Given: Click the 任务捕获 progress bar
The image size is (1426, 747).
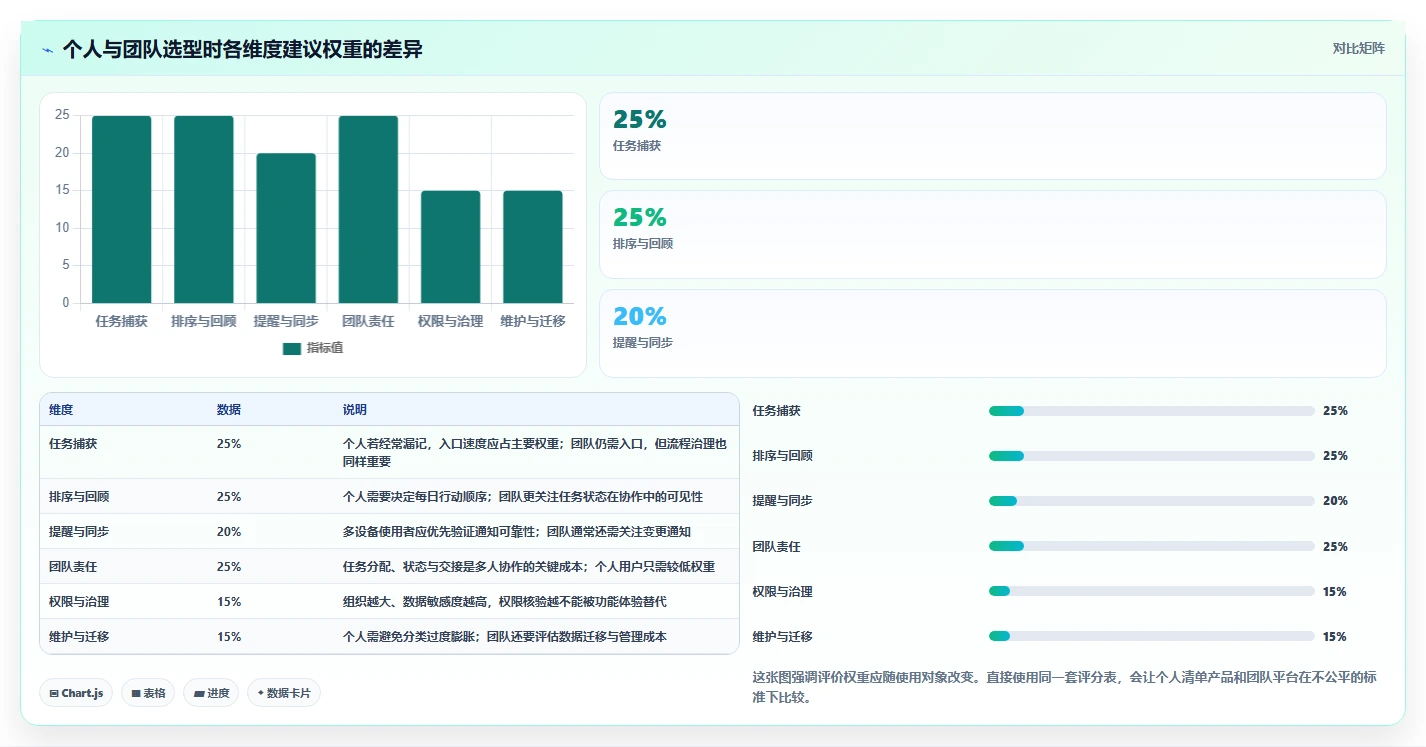Looking at the screenshot, I should pos(1151,411).
